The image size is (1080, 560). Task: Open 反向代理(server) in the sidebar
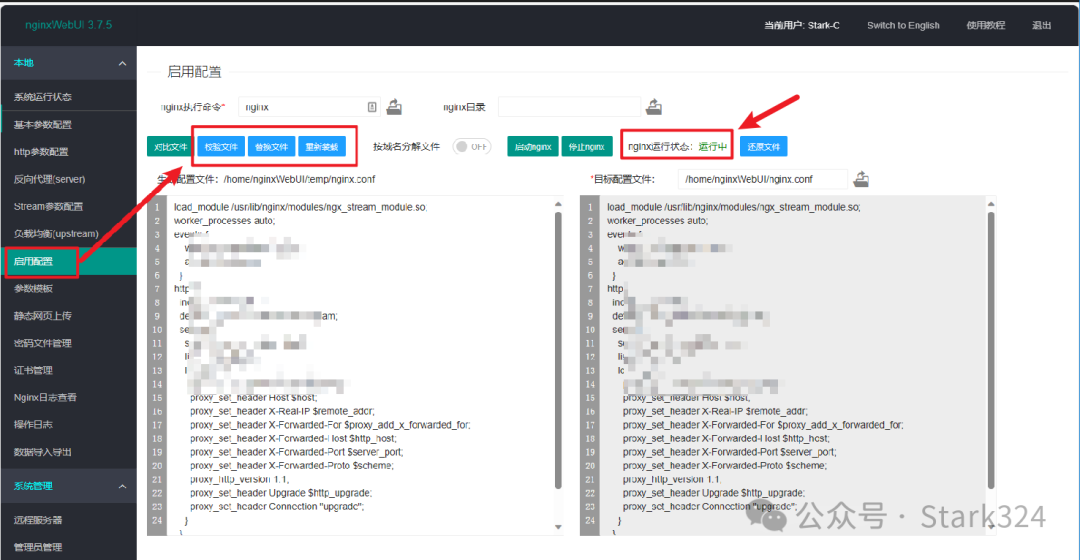click(50, 179)
